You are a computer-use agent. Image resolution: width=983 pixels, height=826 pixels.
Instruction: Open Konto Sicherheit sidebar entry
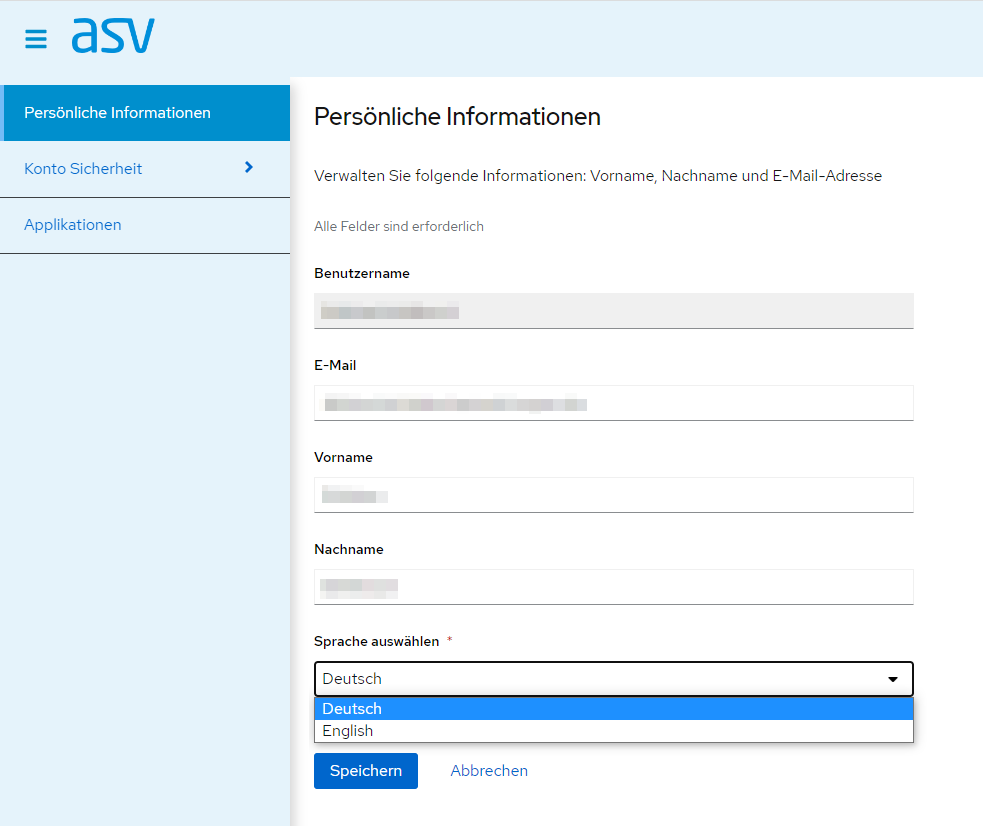point(145,169)
